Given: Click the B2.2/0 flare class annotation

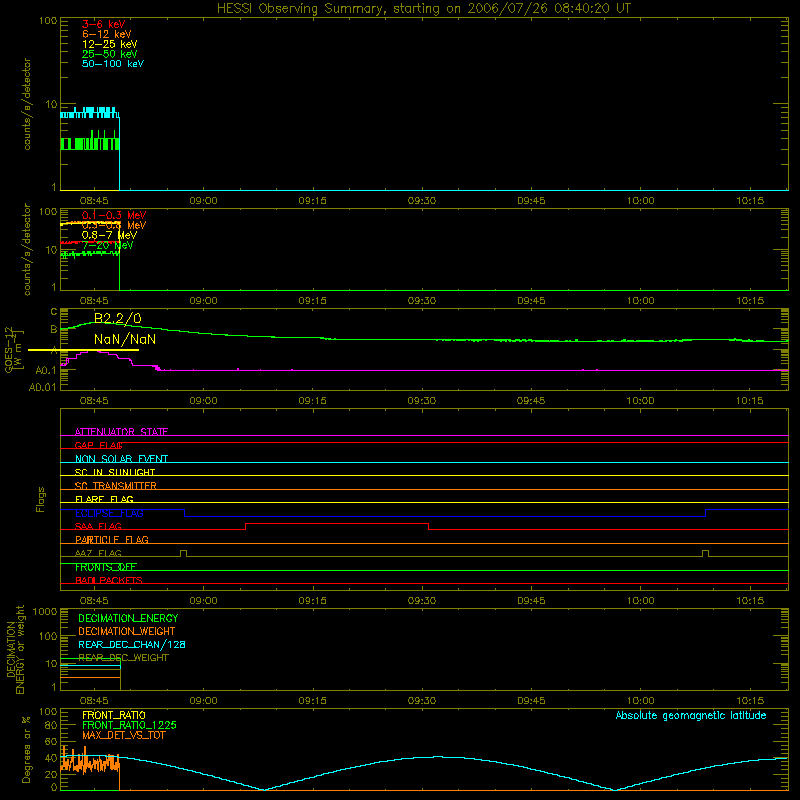Looking at the screenshot, I should click(117, 318).
